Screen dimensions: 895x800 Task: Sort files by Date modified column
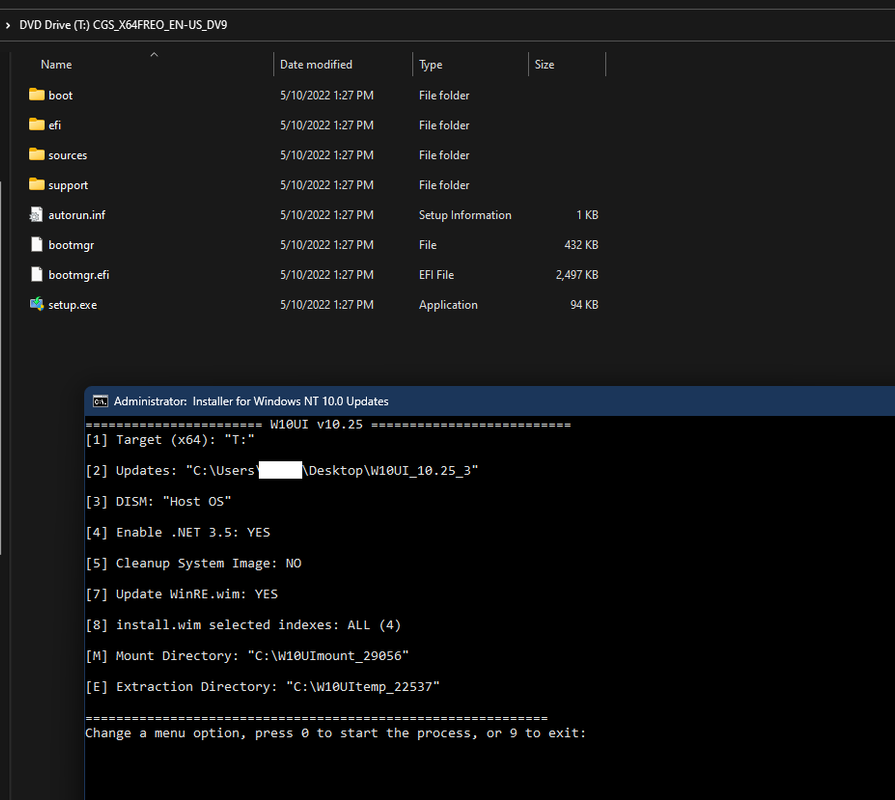316,64
